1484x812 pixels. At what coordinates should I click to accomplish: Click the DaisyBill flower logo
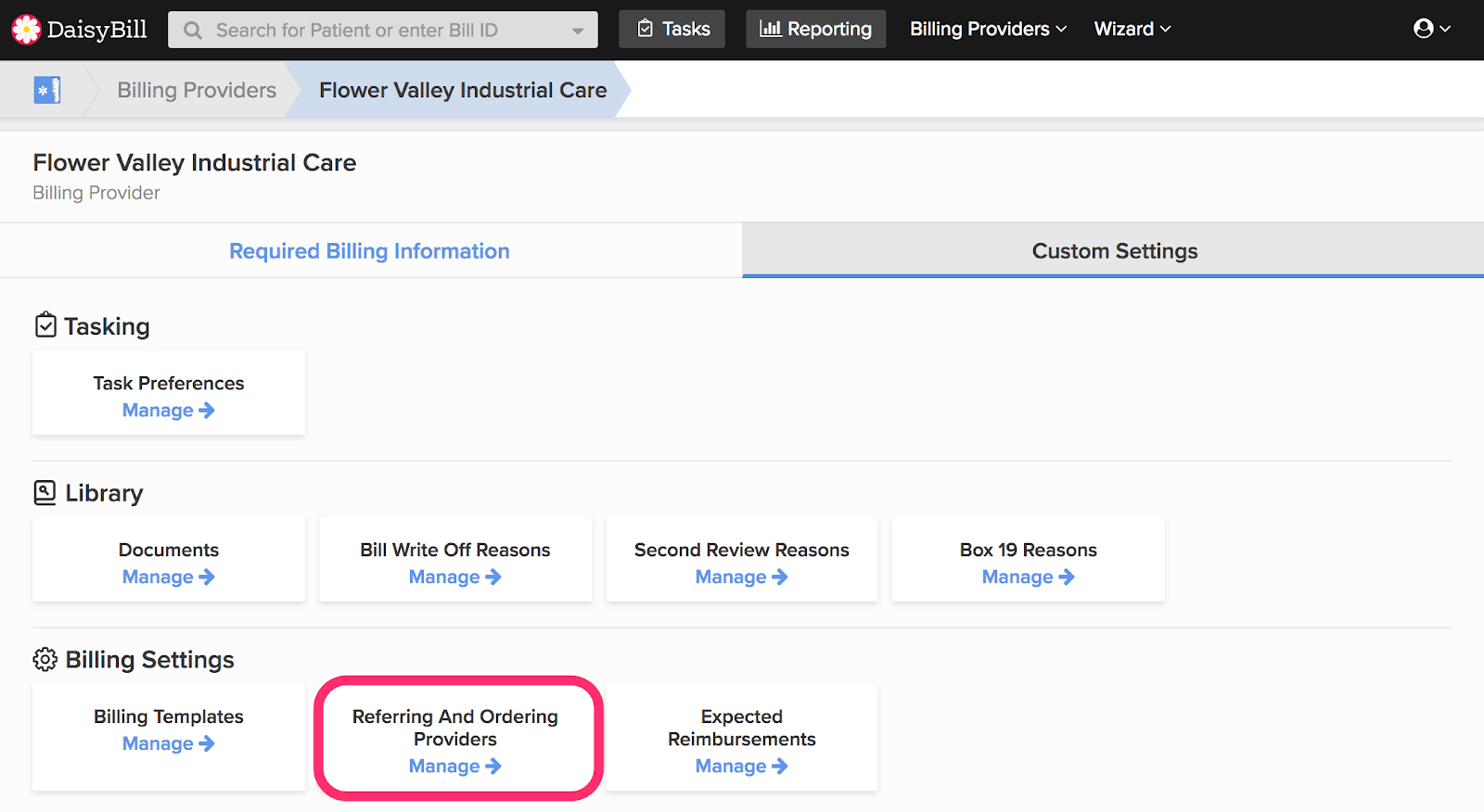[26, 30]
